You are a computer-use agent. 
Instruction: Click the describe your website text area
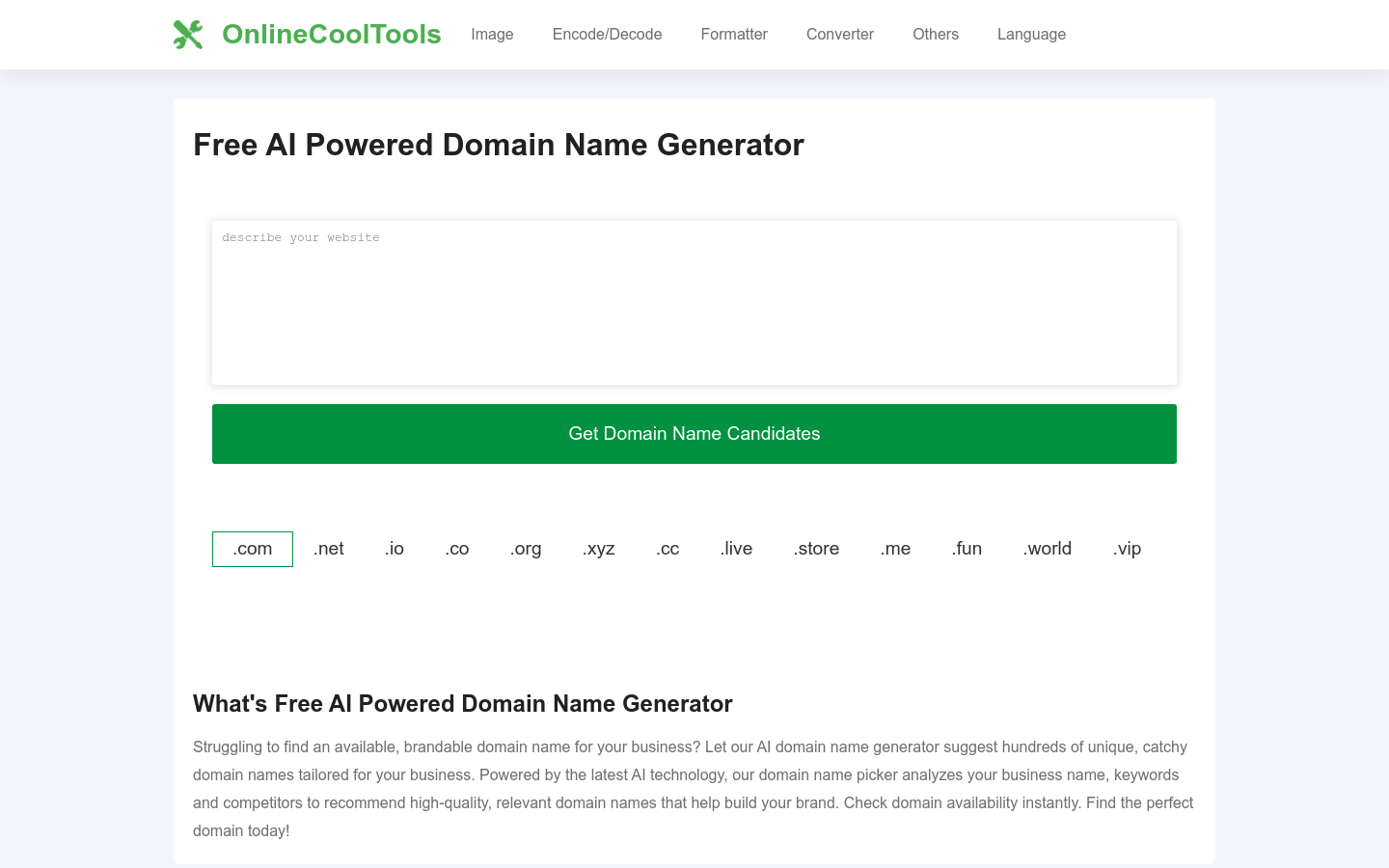(694, 303)
